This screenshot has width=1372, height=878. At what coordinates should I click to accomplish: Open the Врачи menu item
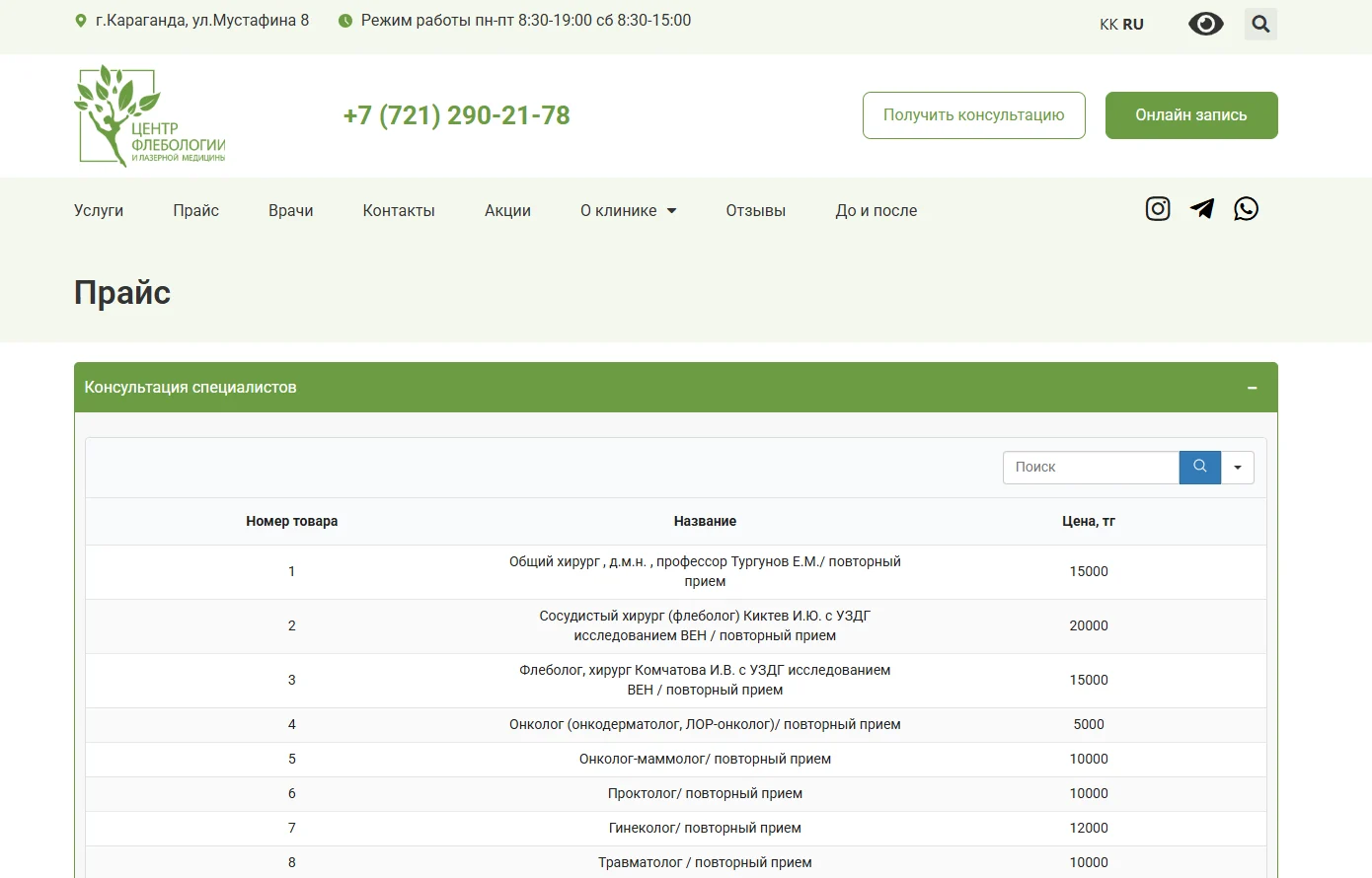coord(291,211)
